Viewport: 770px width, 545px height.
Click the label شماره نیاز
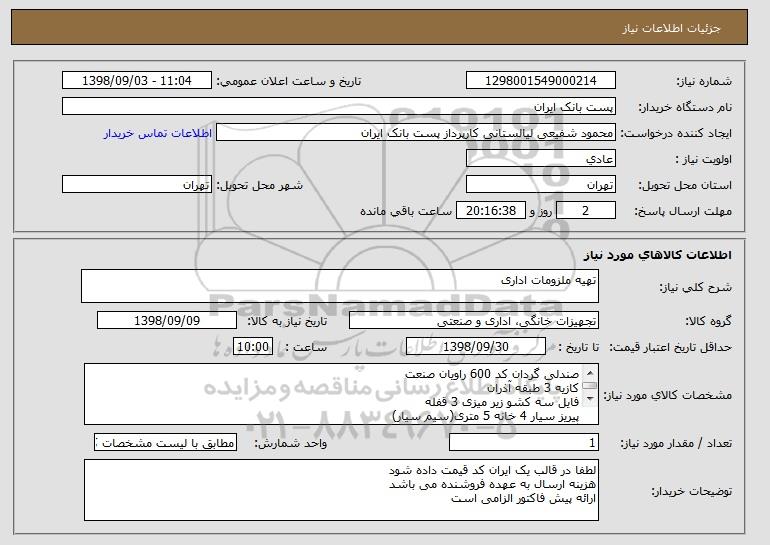click(704, 81)
